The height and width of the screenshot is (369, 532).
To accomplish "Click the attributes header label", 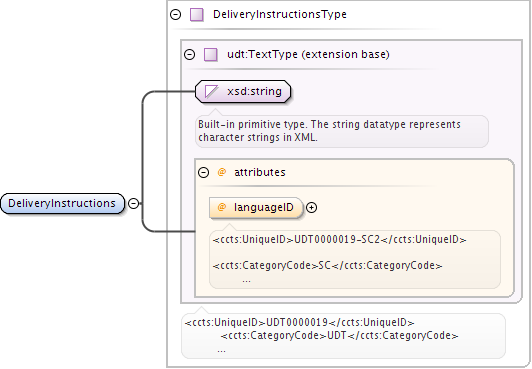I will click(x=260, y=172).
